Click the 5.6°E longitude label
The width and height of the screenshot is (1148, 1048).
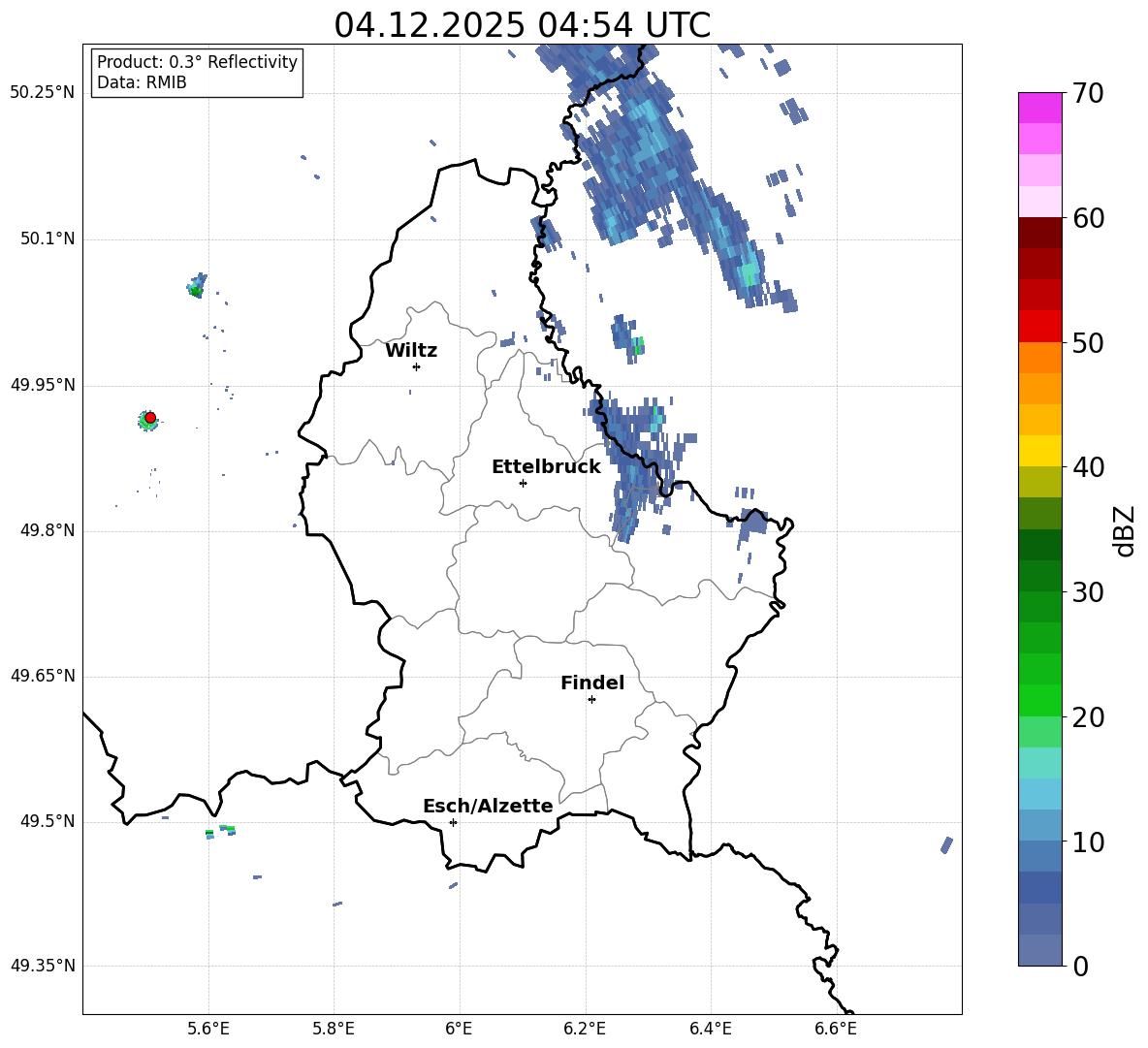[208, 1030]
